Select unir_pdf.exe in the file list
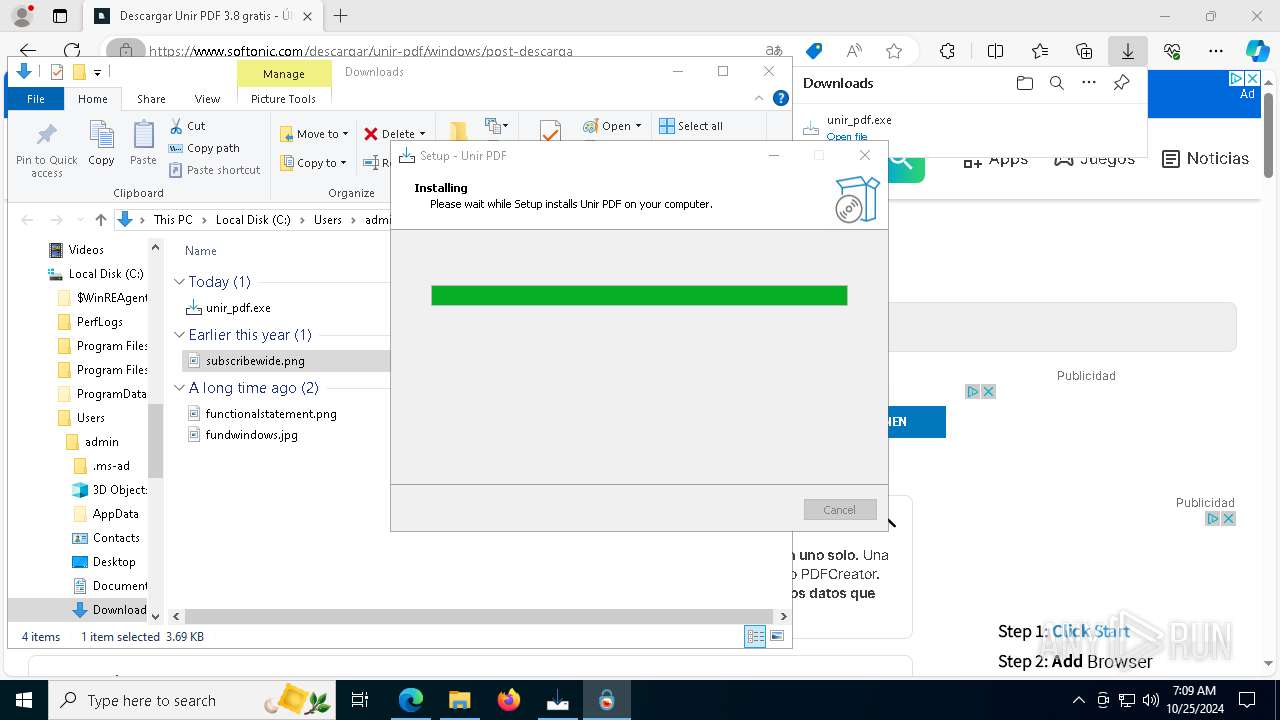The width and height of the screenshot is (1280, 720). (238, 308)
